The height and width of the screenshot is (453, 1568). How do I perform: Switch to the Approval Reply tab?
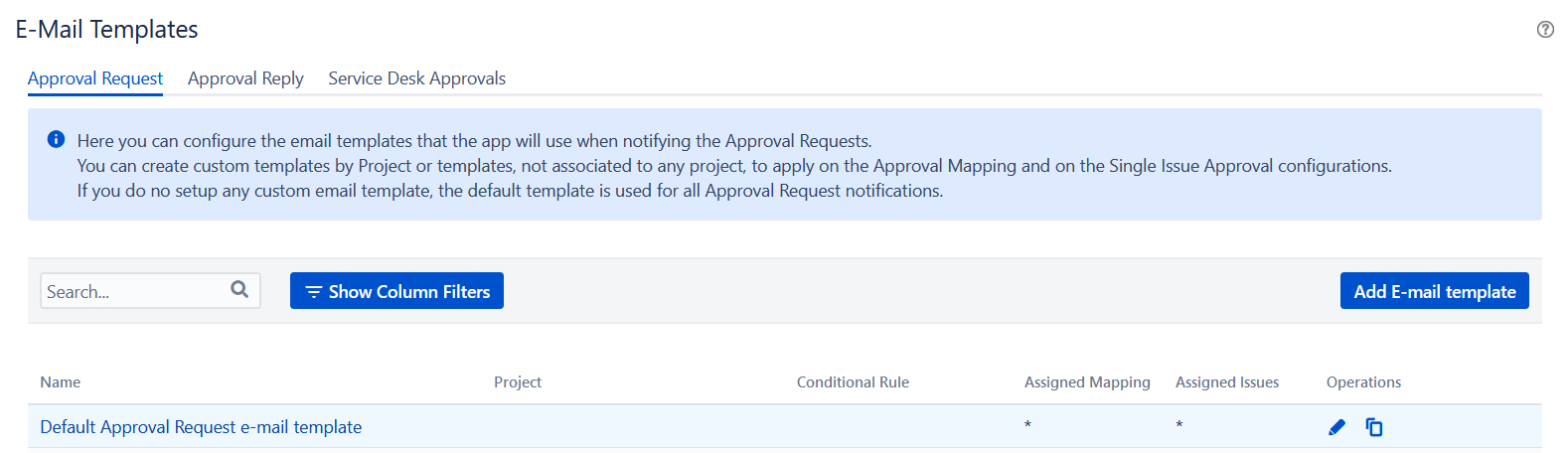coord(245,78)
